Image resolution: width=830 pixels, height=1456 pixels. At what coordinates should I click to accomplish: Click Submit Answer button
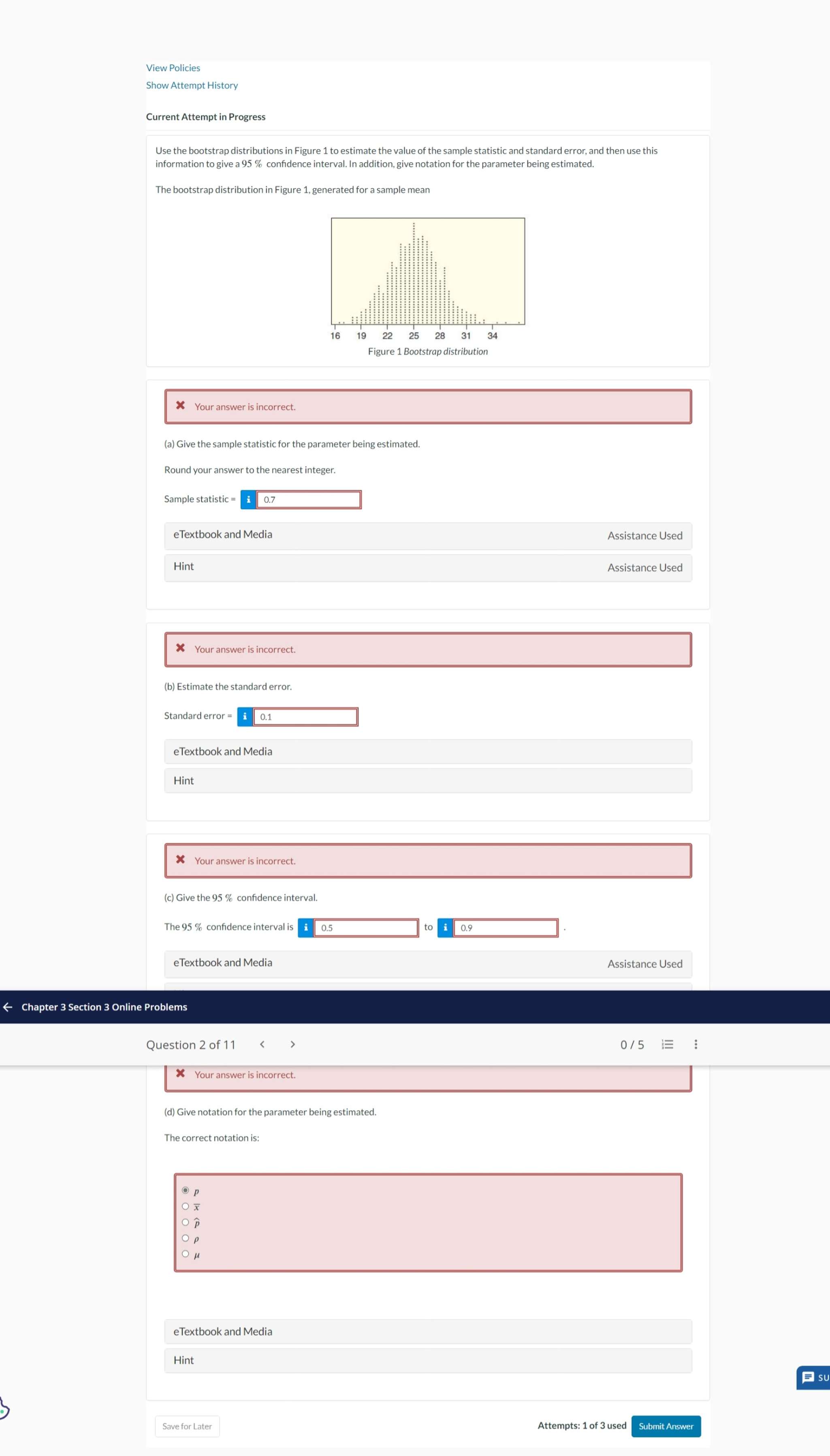point(666,1426)
